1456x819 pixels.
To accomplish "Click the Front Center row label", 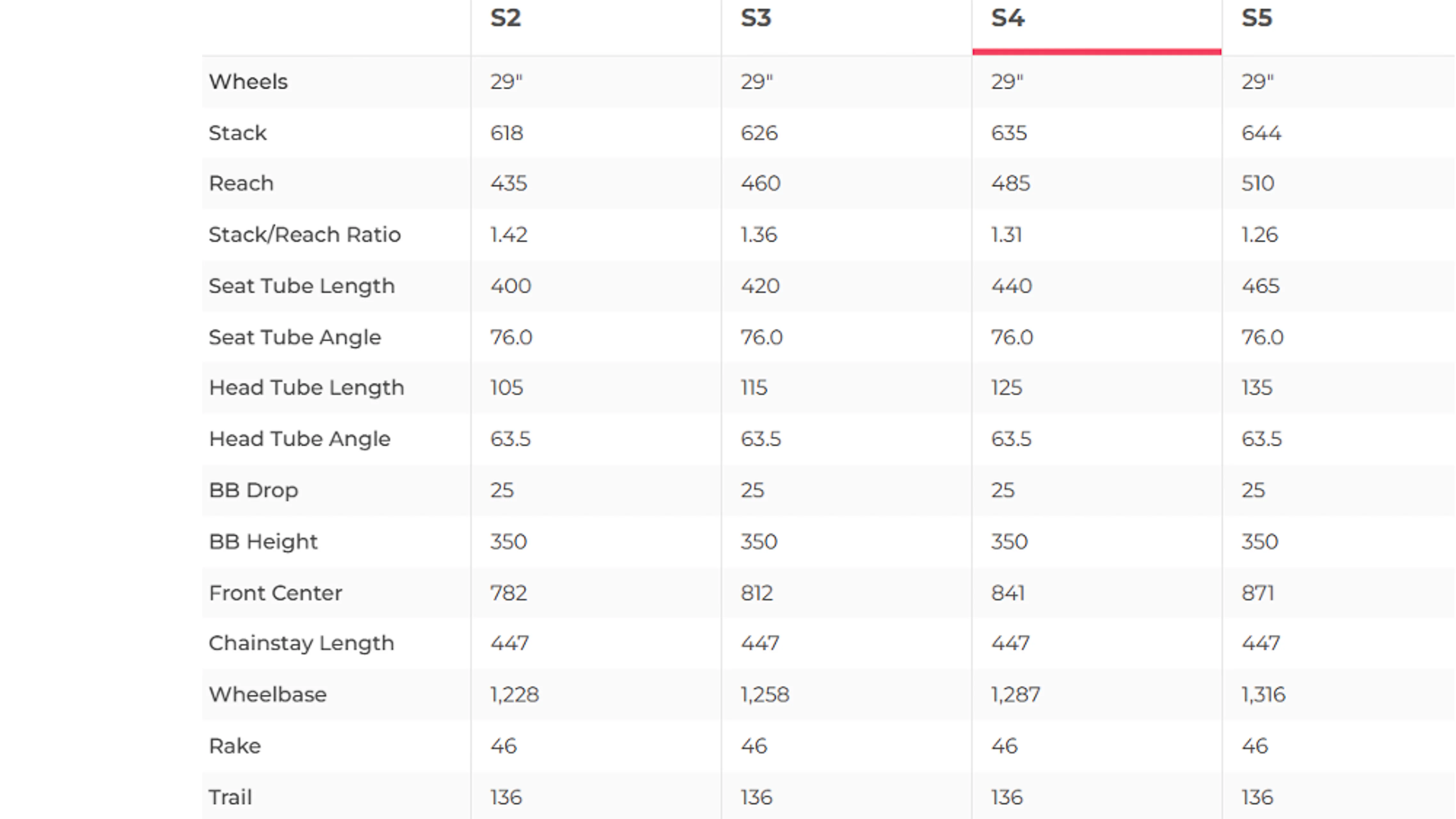I will [275, 593].
